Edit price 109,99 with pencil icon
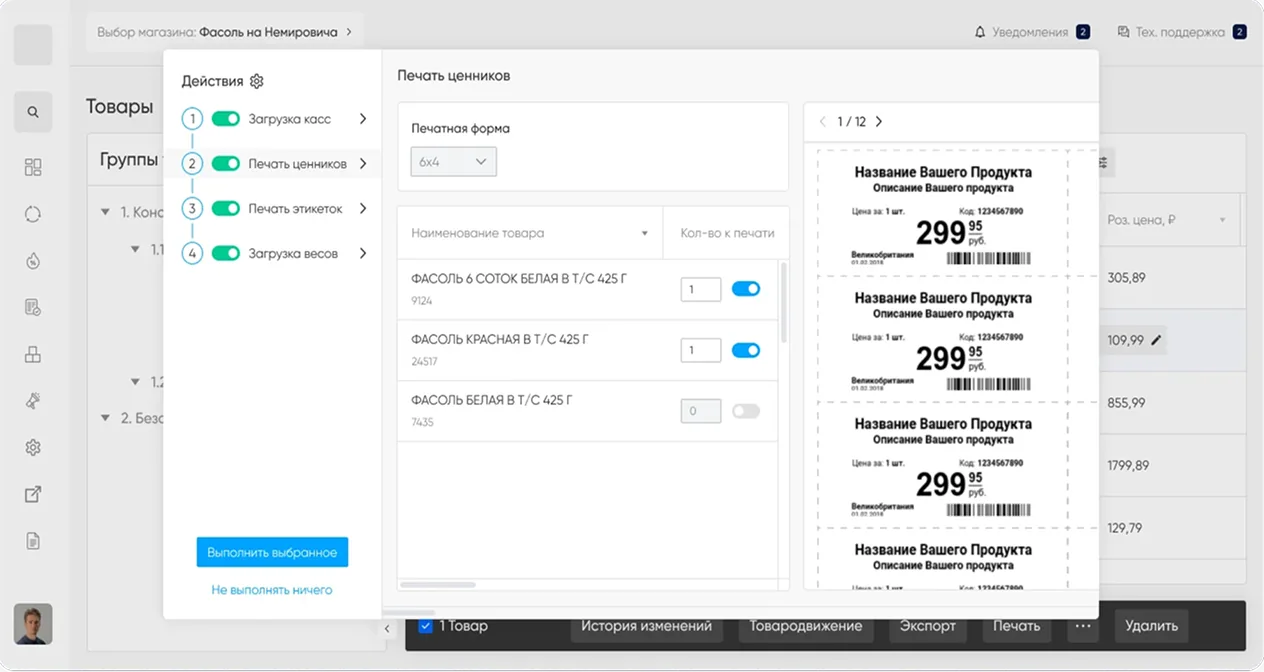Screen dimensions: 1264x672 pos(1156,340)
